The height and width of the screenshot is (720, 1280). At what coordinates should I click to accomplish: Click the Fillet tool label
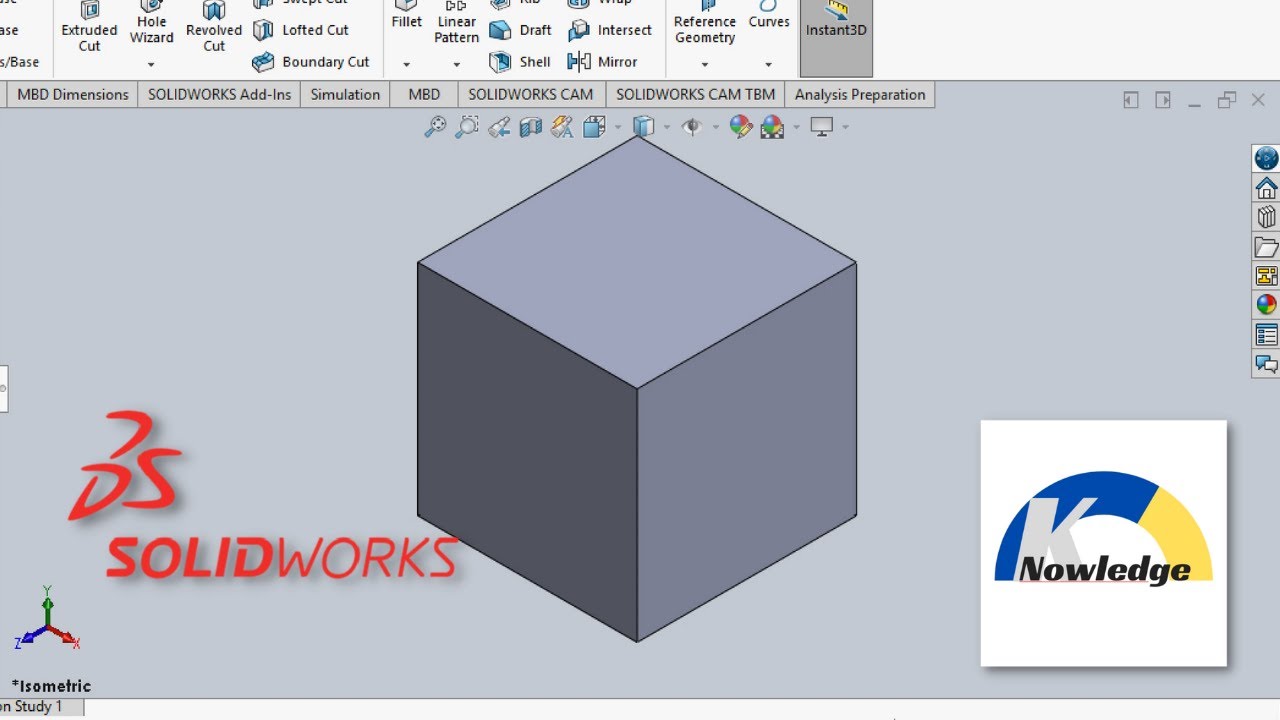[406, 22]
